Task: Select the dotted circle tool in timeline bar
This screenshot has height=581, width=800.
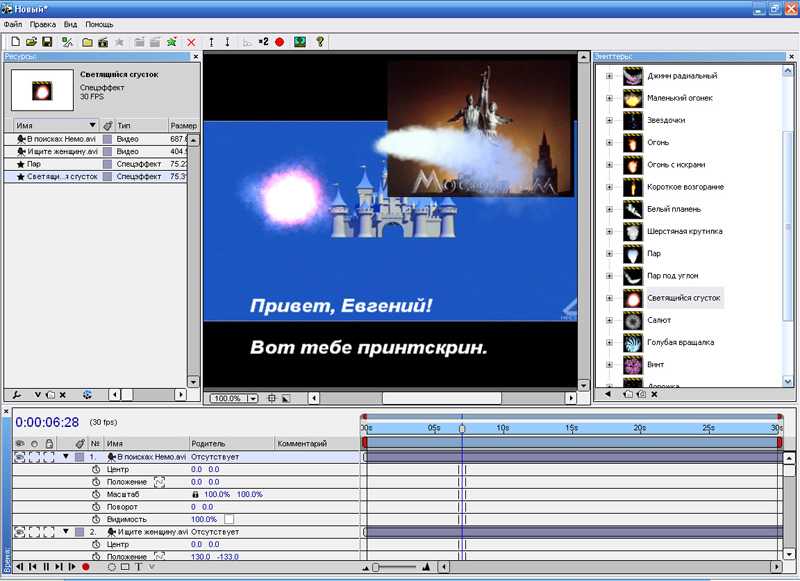Action: (112, 567)
